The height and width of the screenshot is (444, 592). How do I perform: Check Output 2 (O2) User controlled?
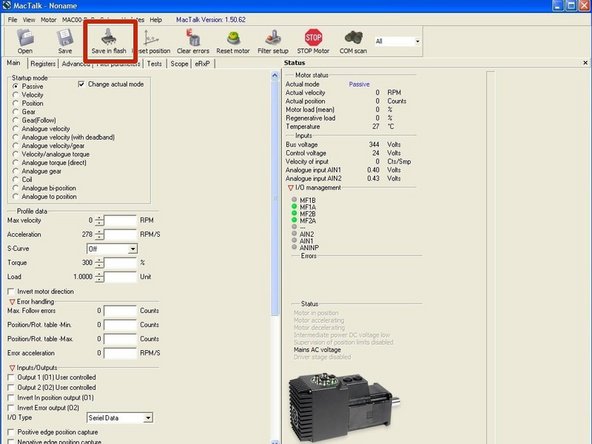pyautogui.click(x=11, y=387)
